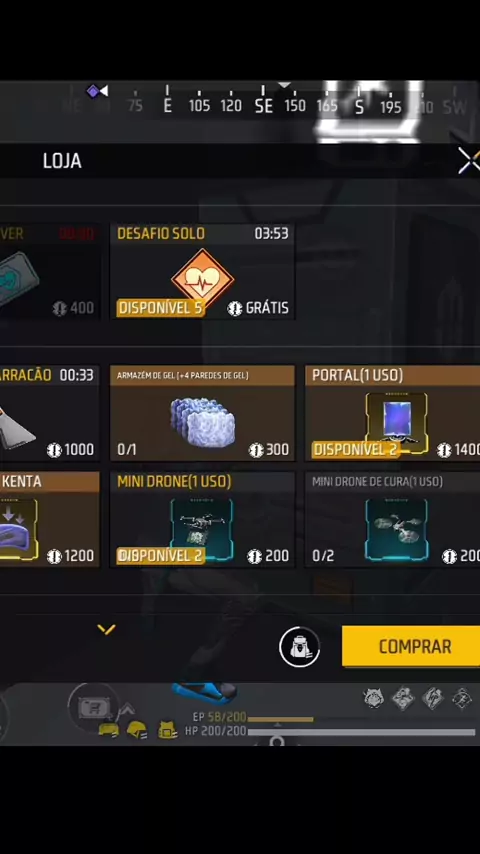
Task: Tap the shopping cart icon in the HUD
Action: (93, 707)
